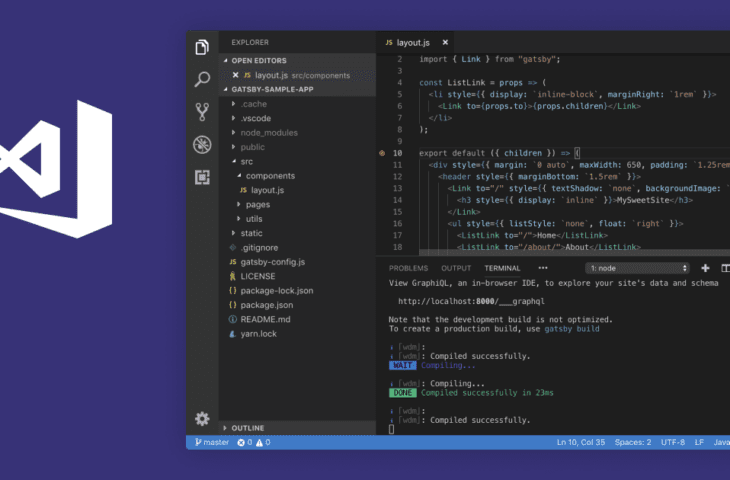Select the layout.js editor tab
The width and height of the screenshot is (730, 480).
(x=413, y=42)
